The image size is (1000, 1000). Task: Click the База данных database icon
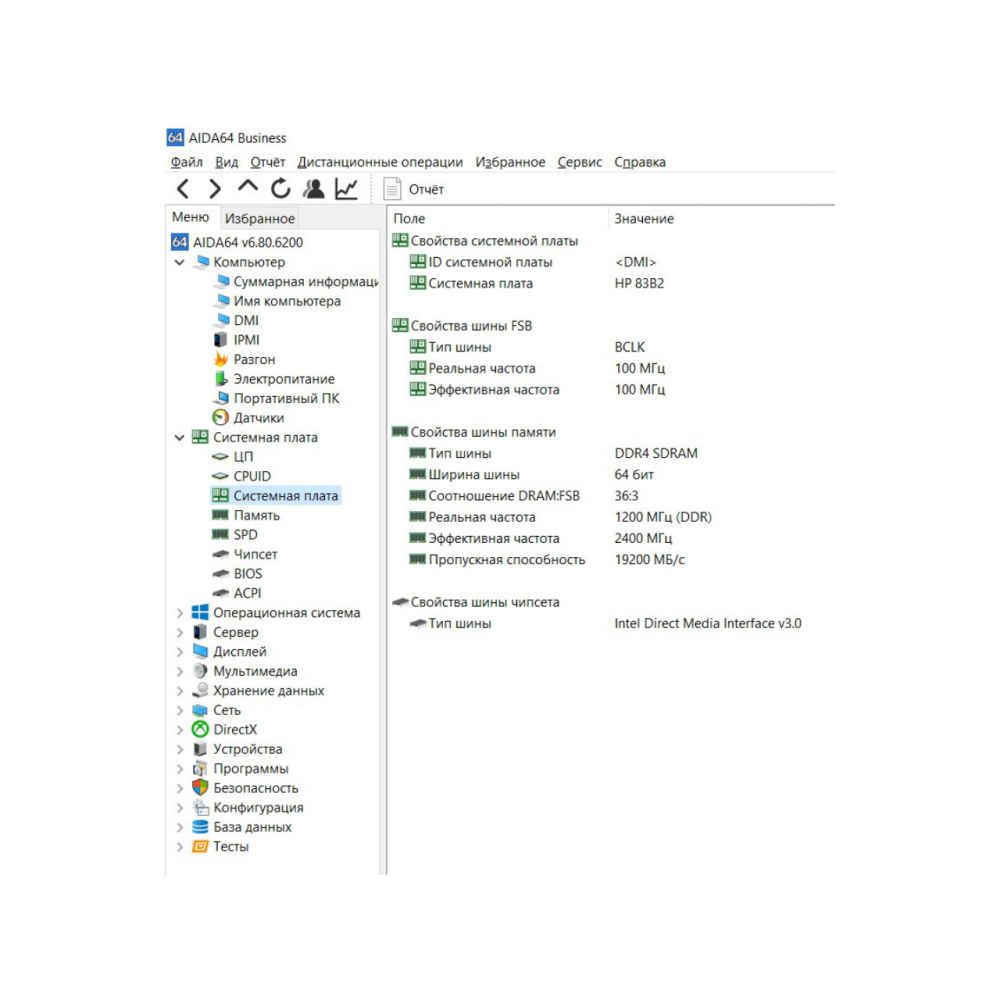click(200, 827)
